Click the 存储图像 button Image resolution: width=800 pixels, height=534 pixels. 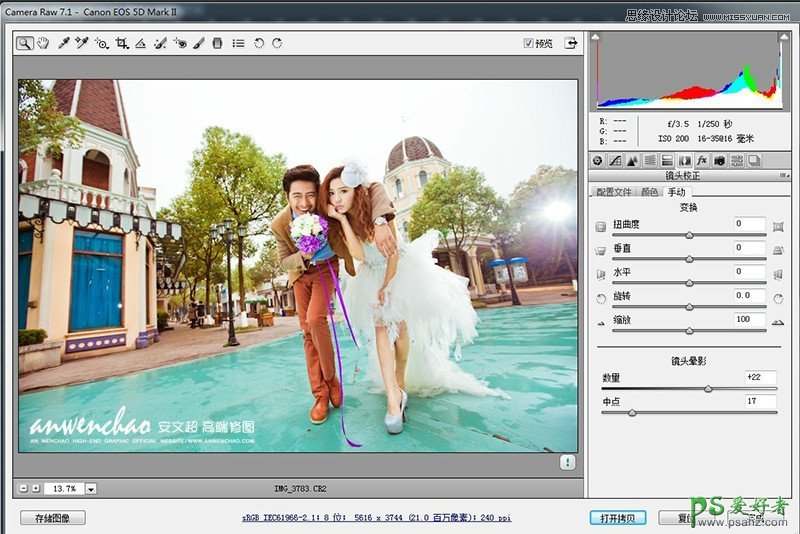click(52, 518)
